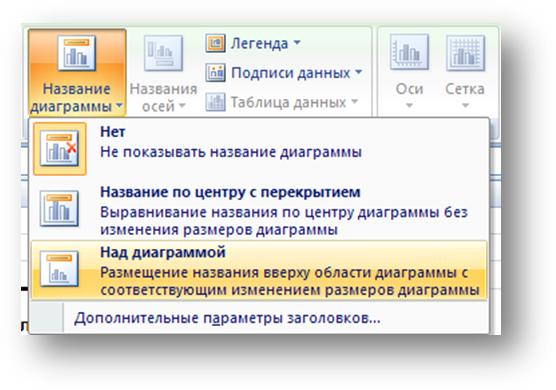Click text Не показывать название диаграммы

[231, 152]
